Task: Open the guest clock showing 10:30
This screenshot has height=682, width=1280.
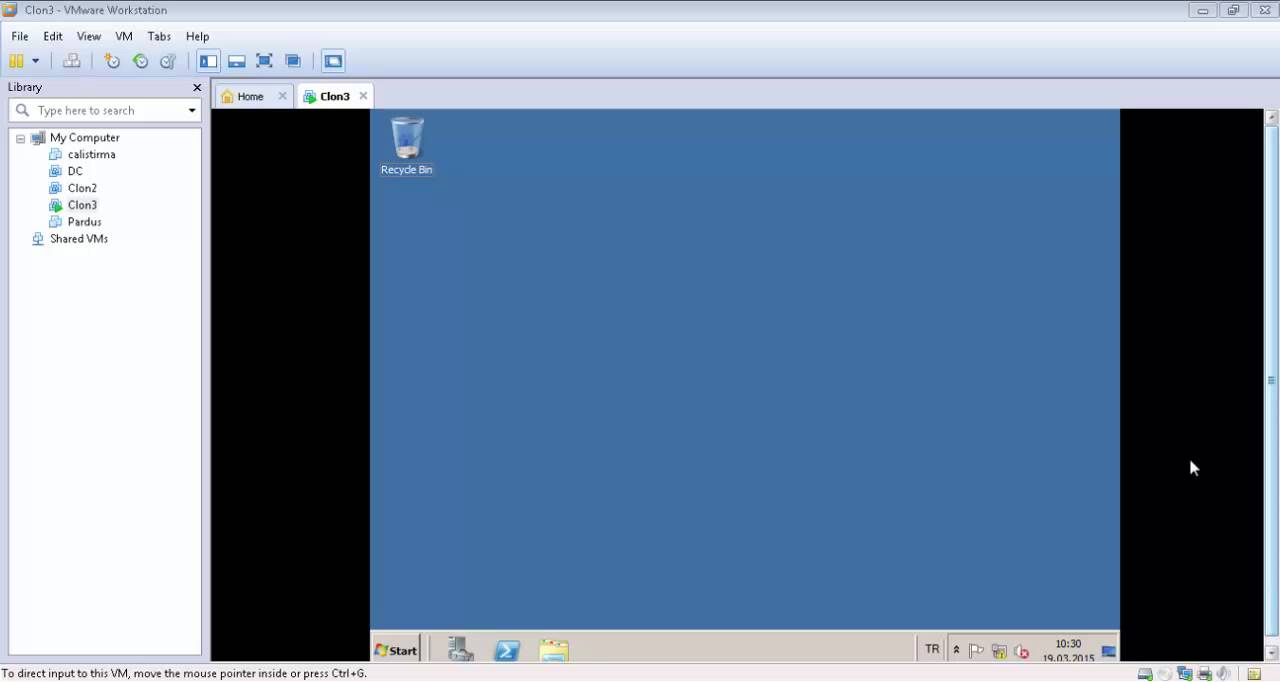Action: [x=1068, y=651]
